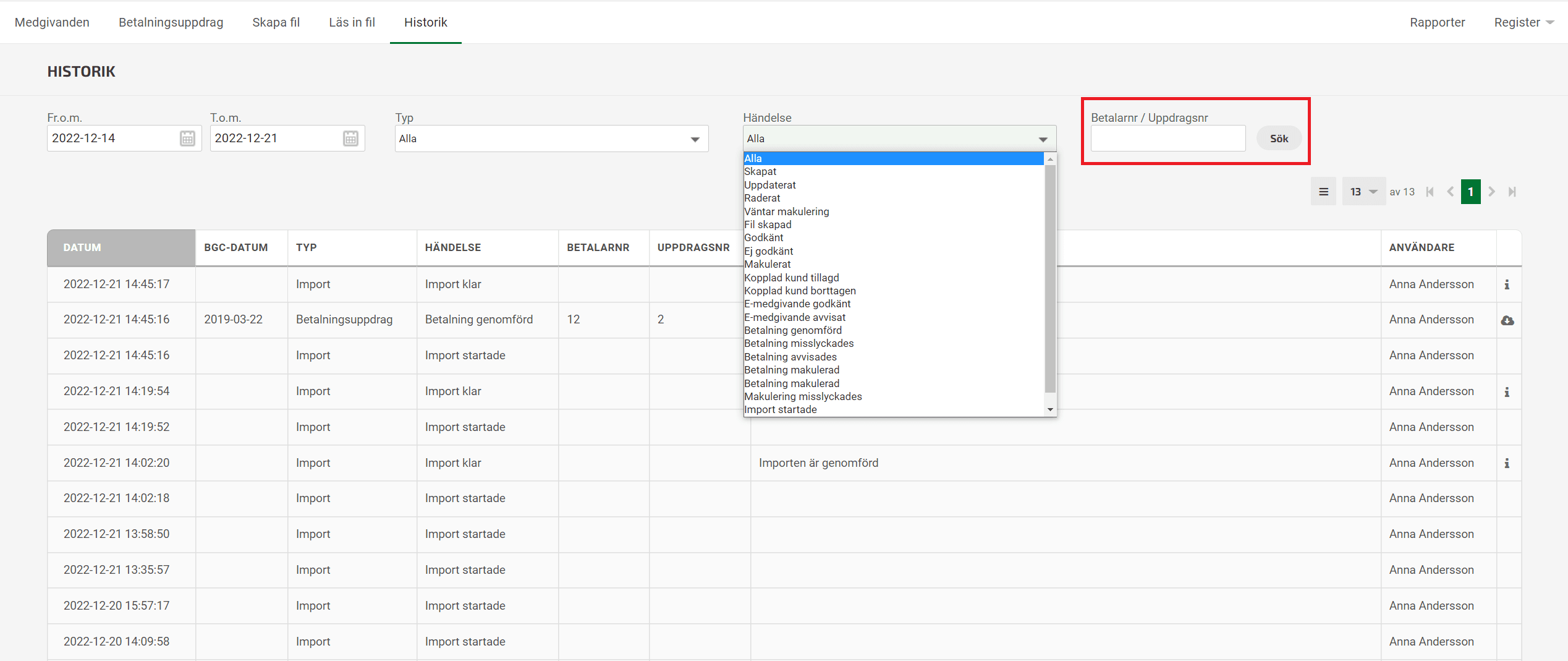Screen dimensions: 1568x661
Task: Click info icon for 14:02:20 Import klar row
Action: coord(1507,463)
